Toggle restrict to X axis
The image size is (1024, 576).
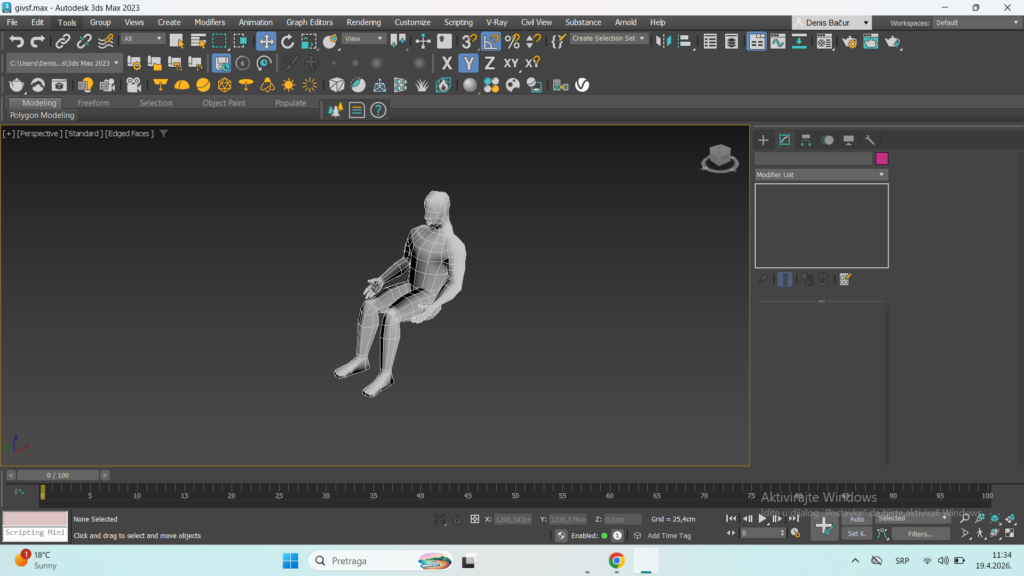447,63
